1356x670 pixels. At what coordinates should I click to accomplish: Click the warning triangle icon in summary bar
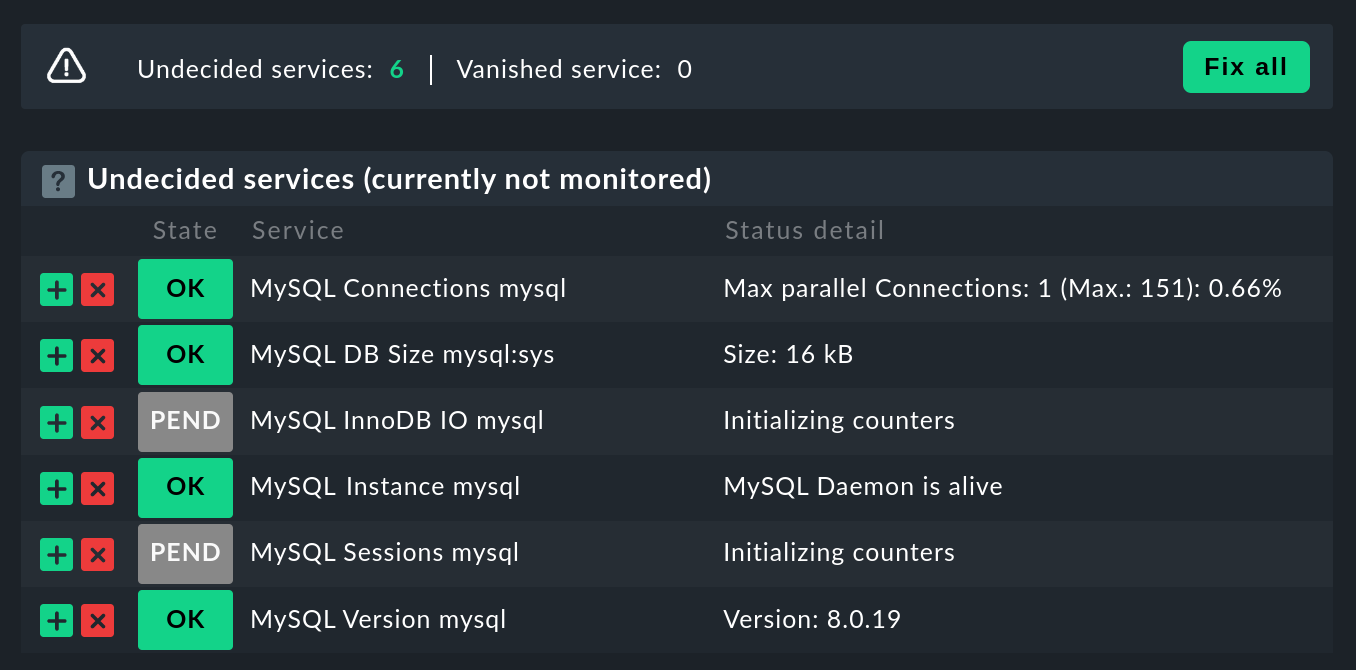(x=67, y=66)
